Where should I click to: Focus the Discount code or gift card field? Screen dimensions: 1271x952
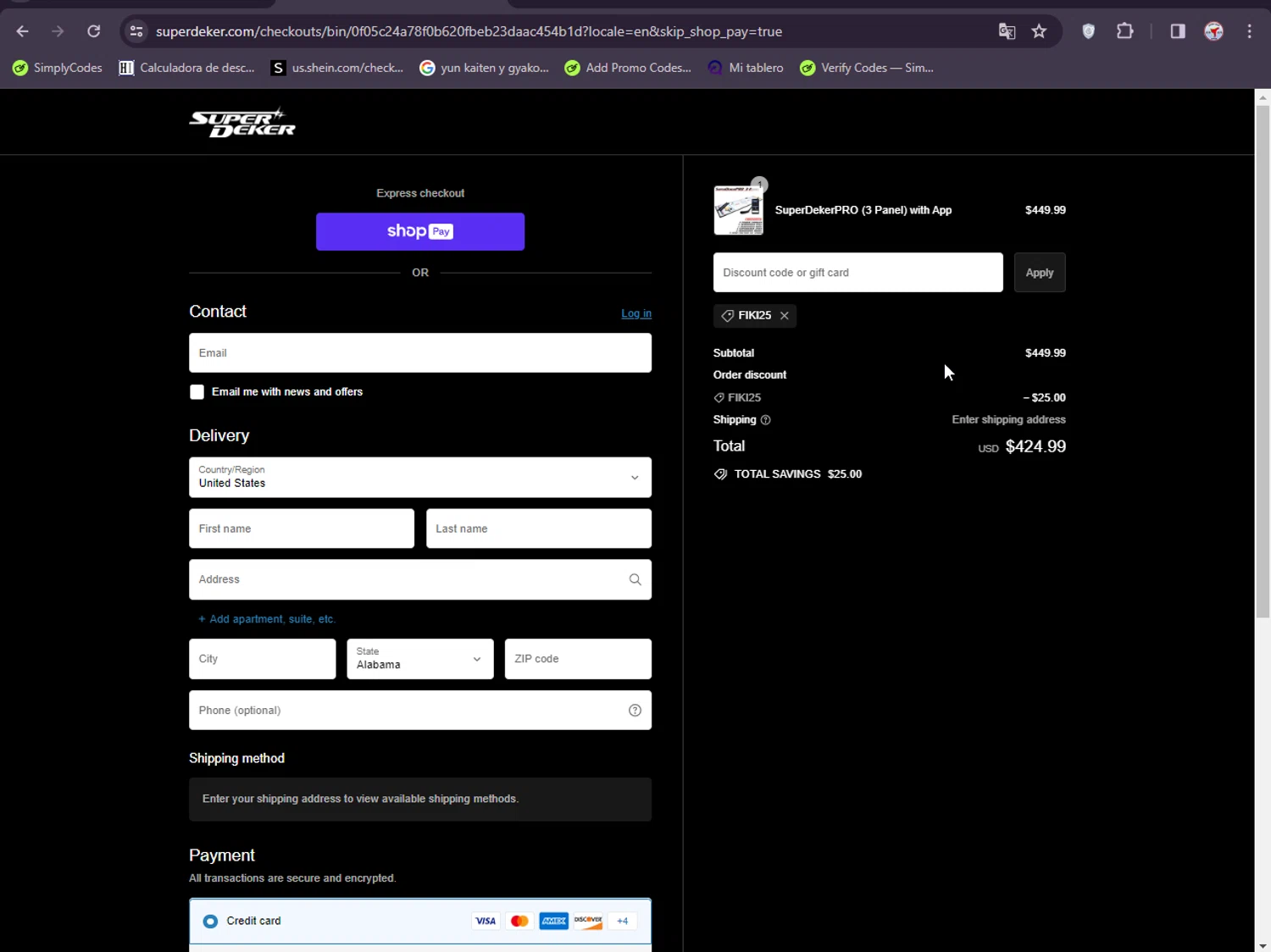[858, 273]
